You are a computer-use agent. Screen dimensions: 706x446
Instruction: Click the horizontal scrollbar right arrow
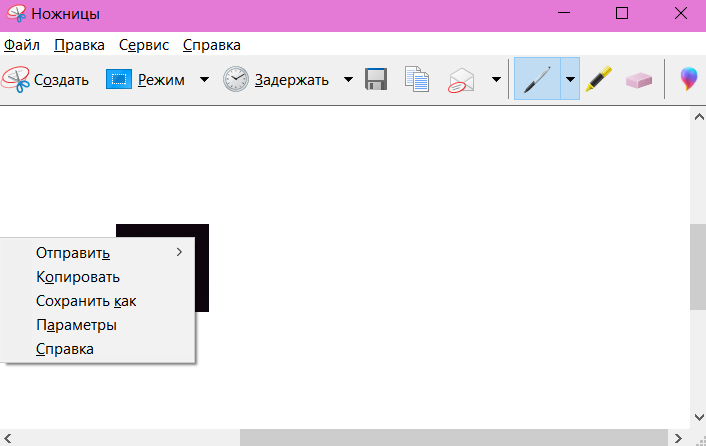(678, 438)
